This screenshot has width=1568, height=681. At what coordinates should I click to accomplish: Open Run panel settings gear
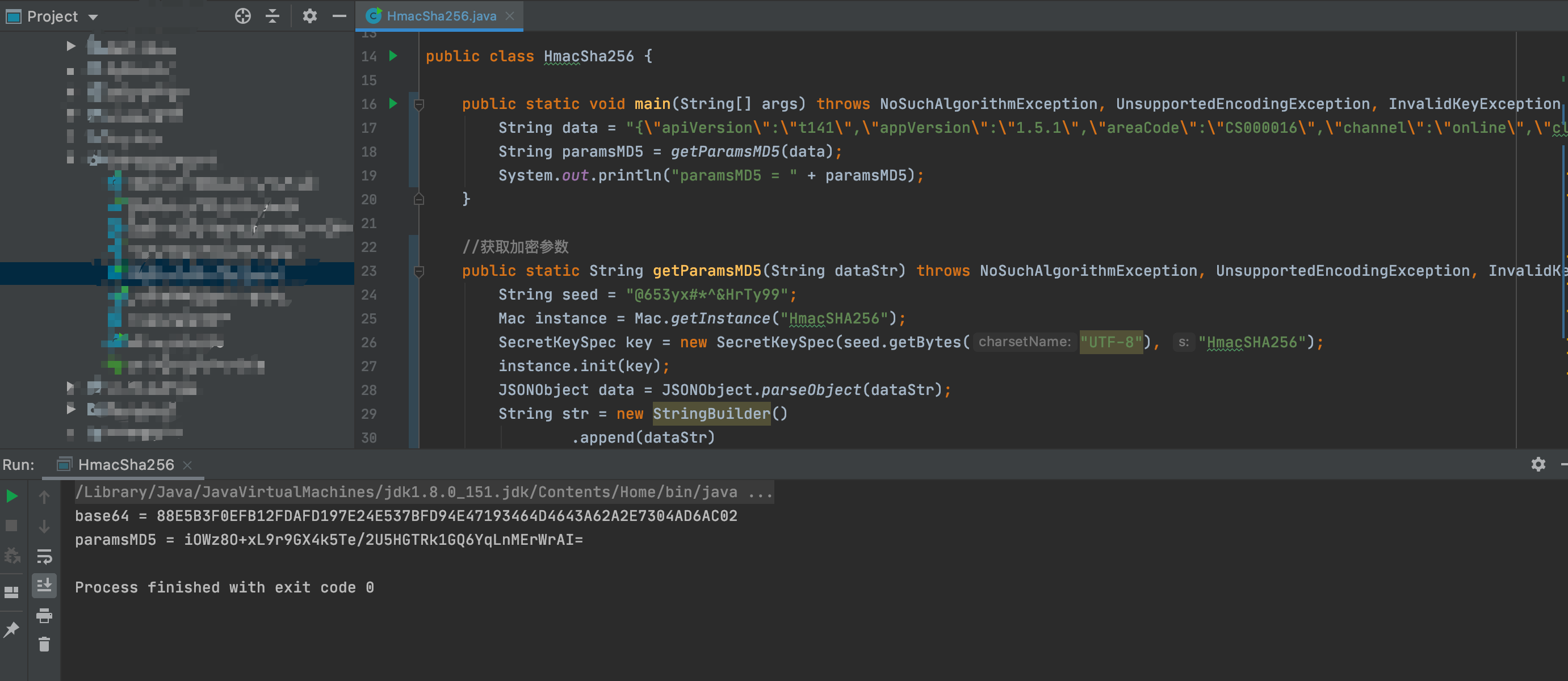(1537, 464)
